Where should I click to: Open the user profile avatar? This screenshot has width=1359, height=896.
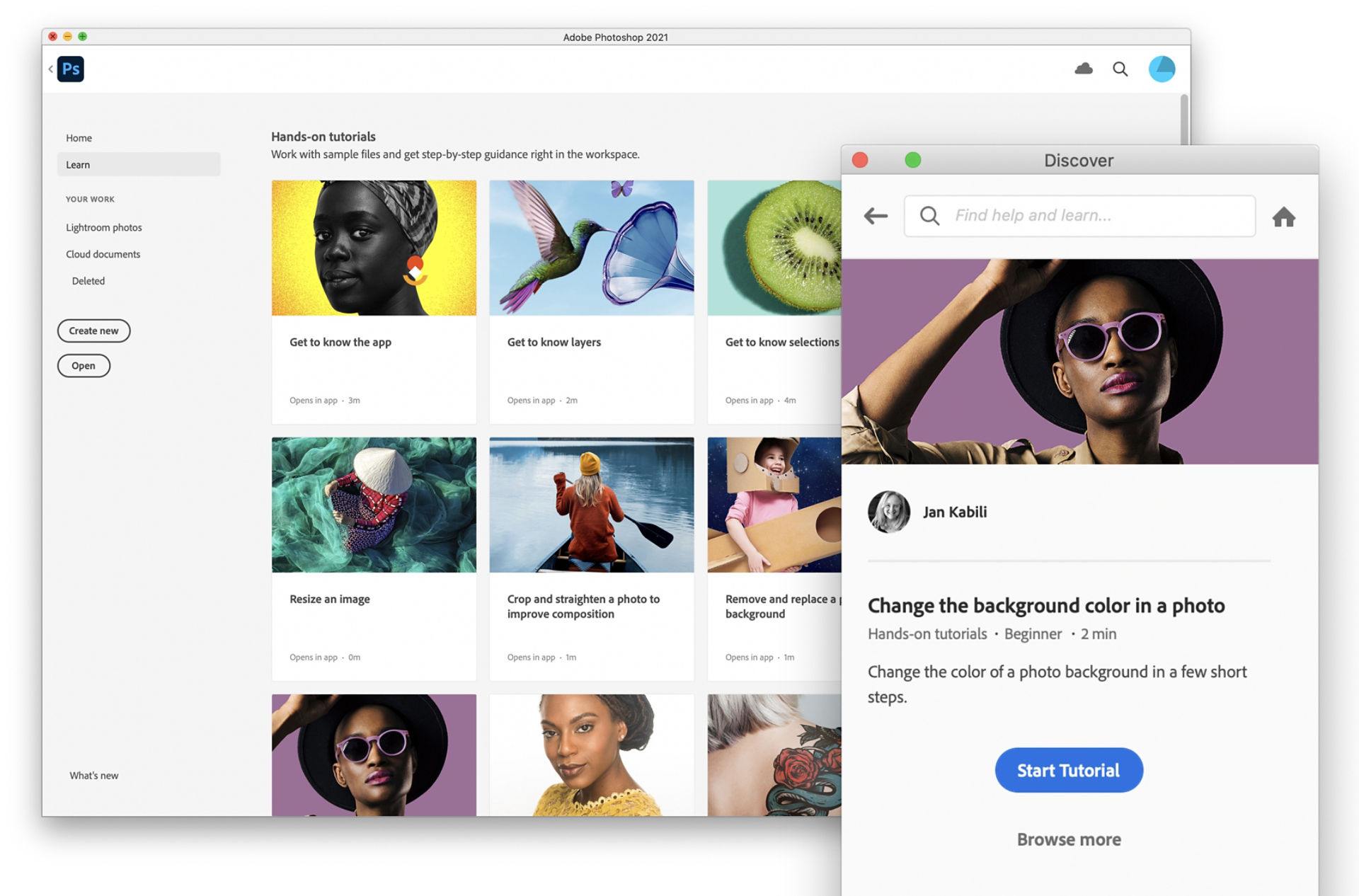(x=1162, y=69)
